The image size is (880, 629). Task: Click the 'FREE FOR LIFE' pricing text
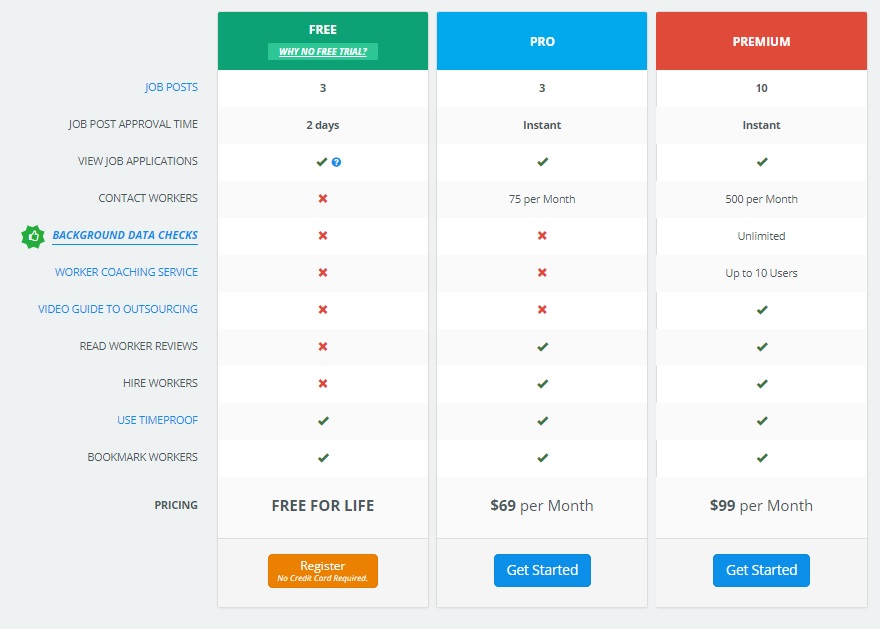tap(323, 506)
